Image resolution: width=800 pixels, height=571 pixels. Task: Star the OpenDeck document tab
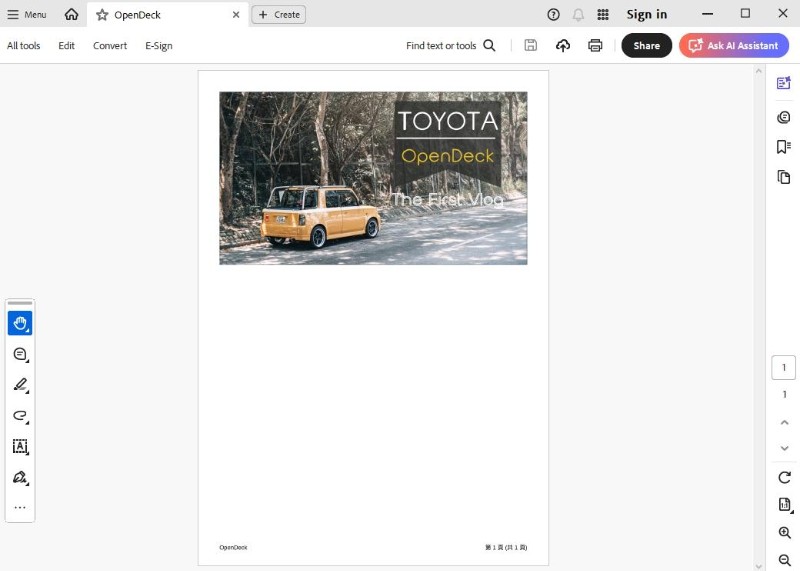(x=102, y=15)
